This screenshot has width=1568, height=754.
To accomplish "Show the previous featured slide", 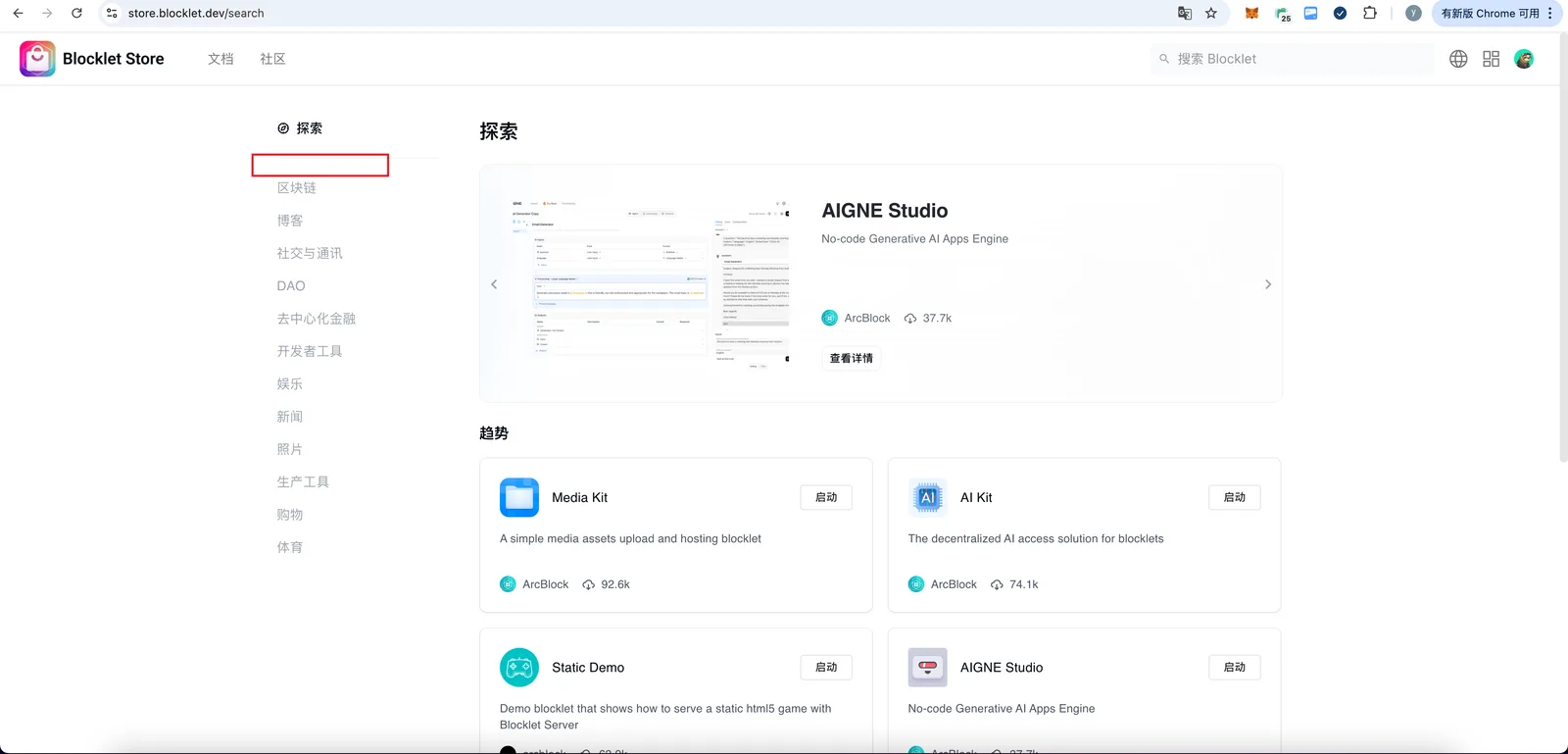I will tap(494, 284).
